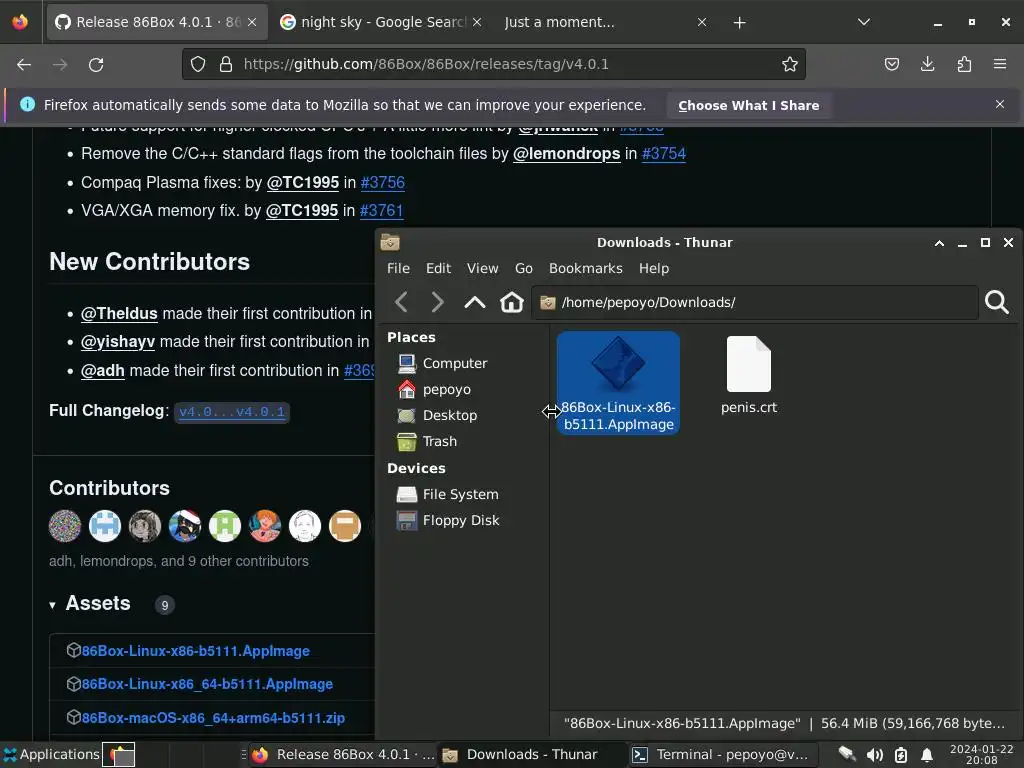
Task: Click power manager battery tray icon
Action: pos(901,755)
